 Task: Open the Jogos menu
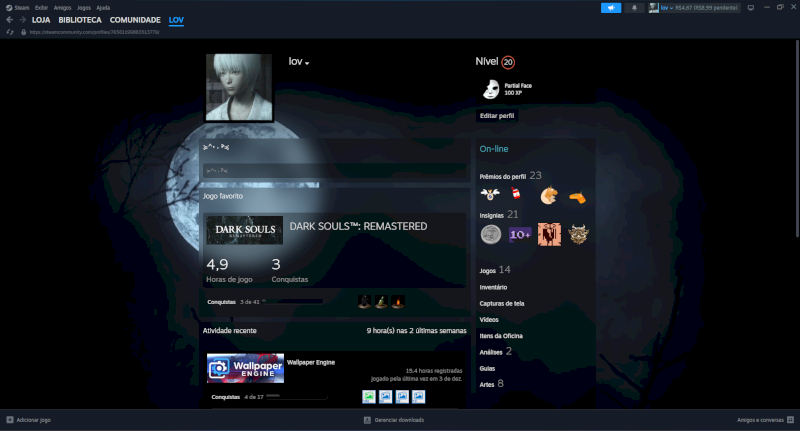(x=84, y=8)
